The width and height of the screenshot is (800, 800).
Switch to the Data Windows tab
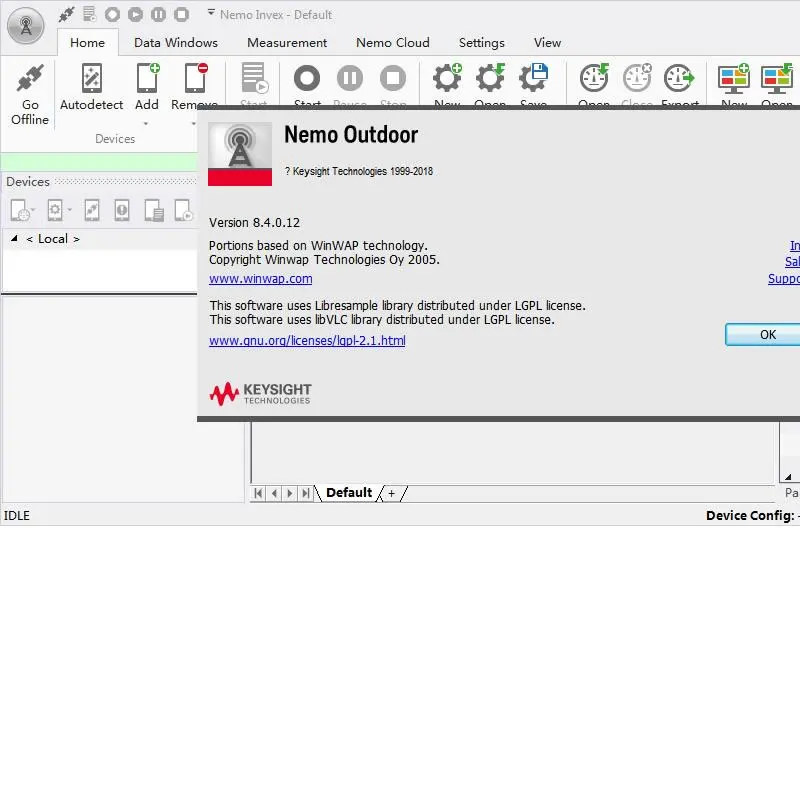(176, 42)
